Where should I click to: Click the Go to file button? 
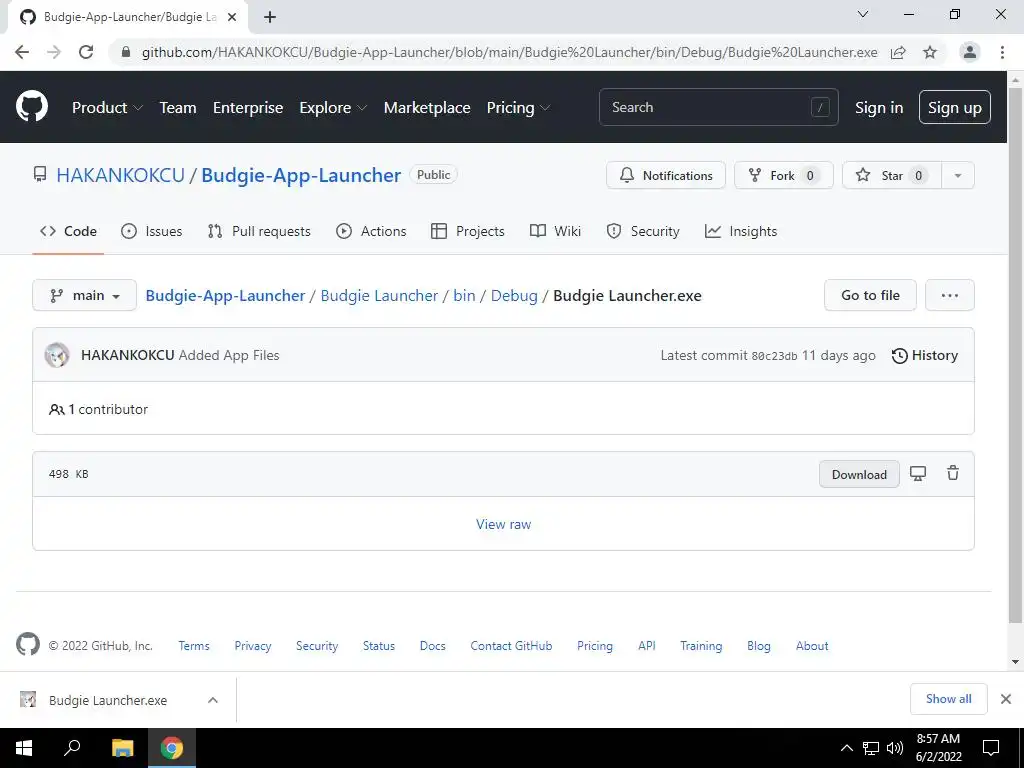[x=871, y=295]
